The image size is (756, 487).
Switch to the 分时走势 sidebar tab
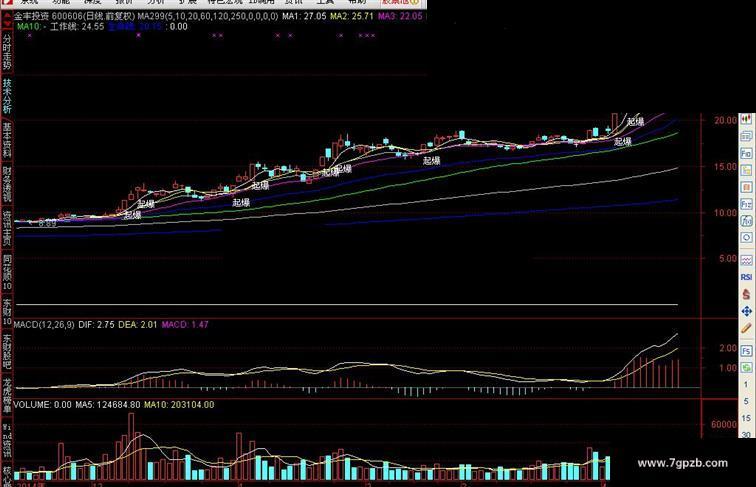click(x=7, y=51)
